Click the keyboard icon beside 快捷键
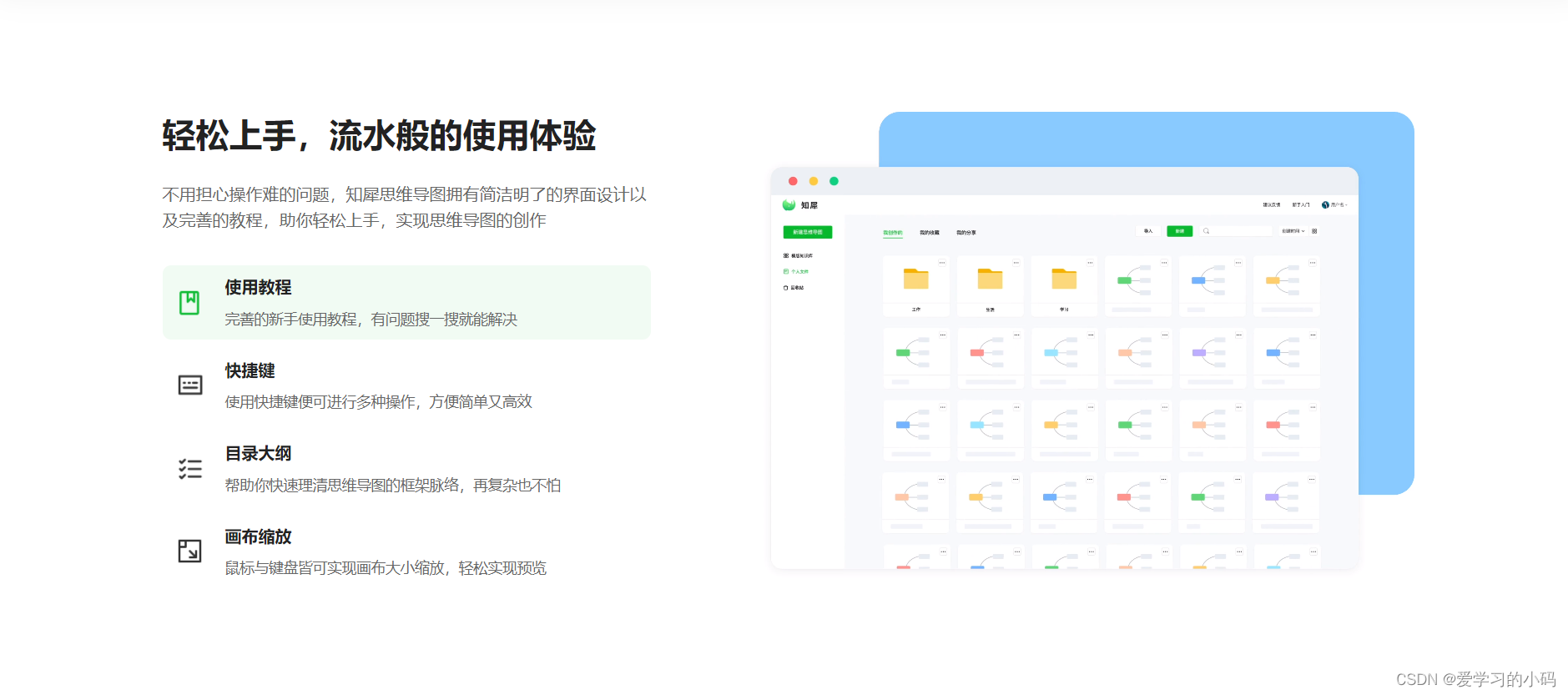The image size is (1568, 695). (x=190, y=385)
